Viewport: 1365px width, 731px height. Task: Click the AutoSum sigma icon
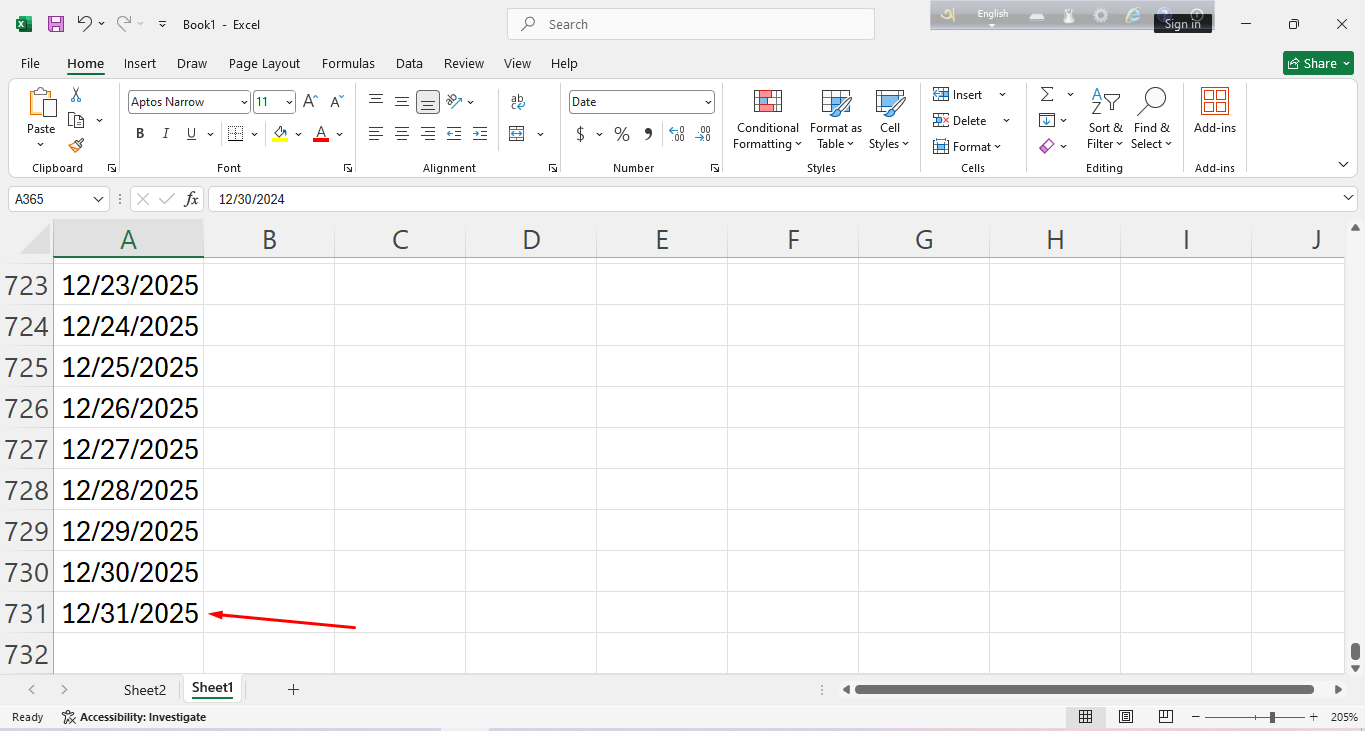[1047, 94]
